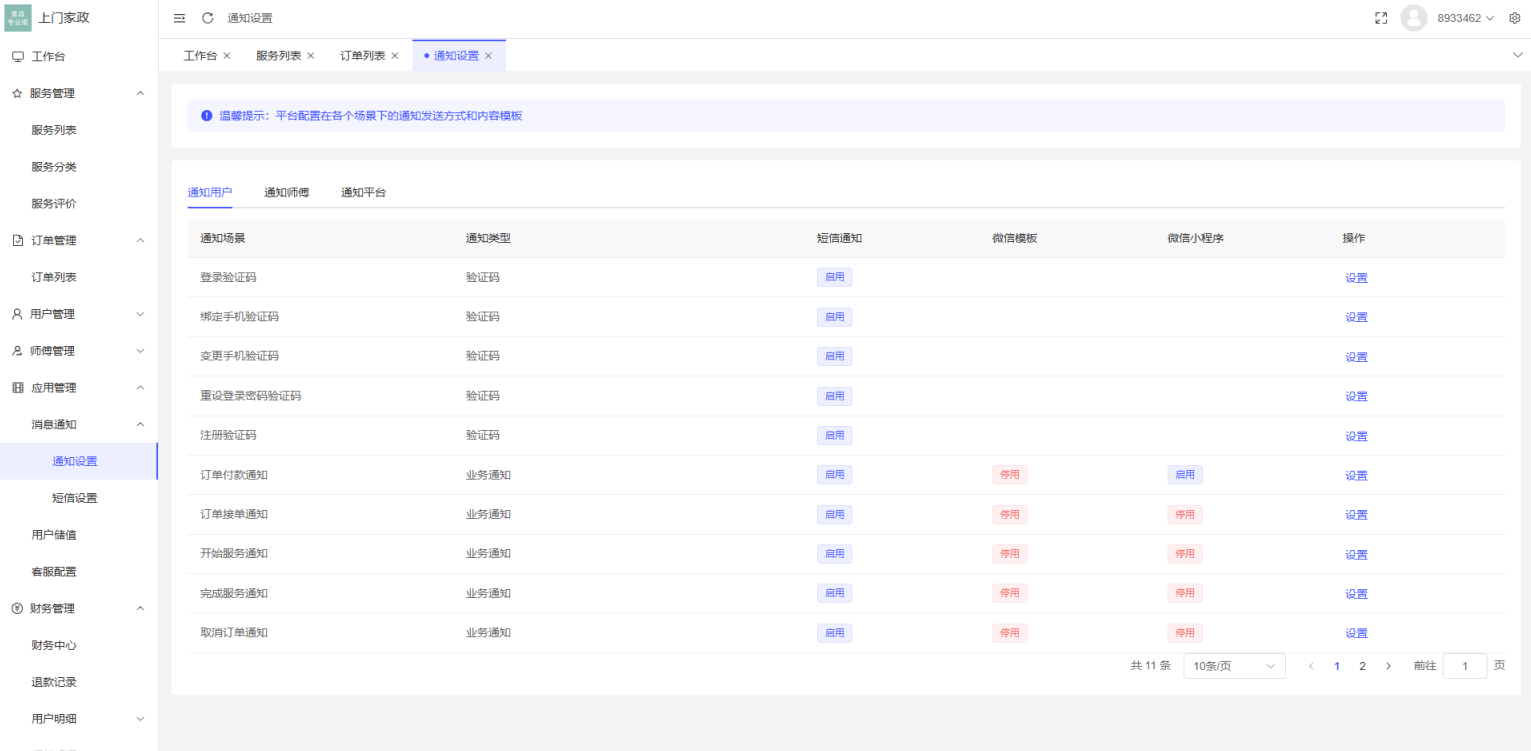Open the settings gear at top right

point(1513,17)
